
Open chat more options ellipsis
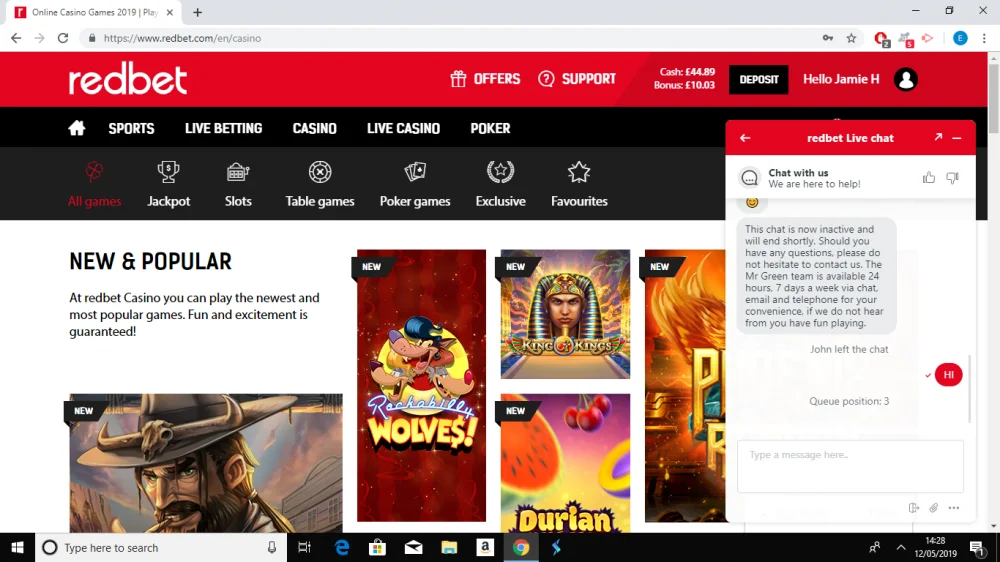click(953, 508)
